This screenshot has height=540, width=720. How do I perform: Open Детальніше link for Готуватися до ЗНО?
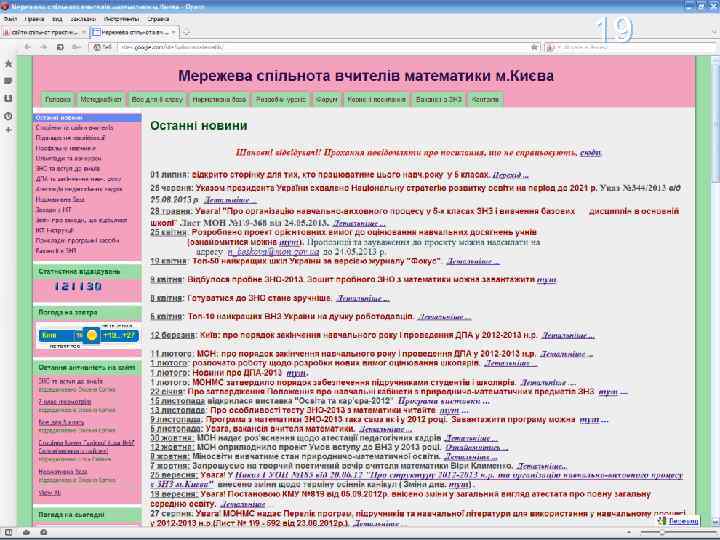coord(363,298)
